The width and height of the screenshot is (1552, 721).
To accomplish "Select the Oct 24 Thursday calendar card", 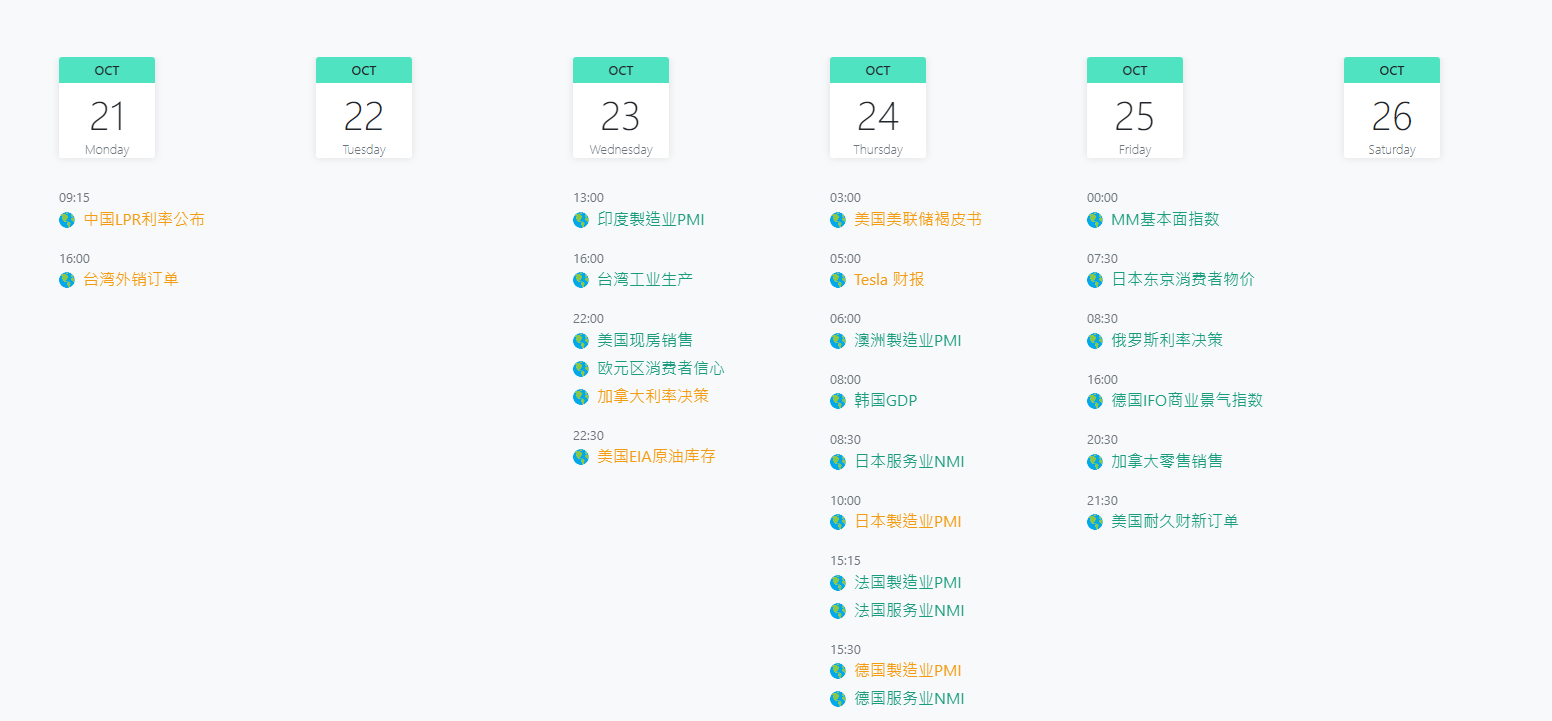I will (x=878, y=107).
